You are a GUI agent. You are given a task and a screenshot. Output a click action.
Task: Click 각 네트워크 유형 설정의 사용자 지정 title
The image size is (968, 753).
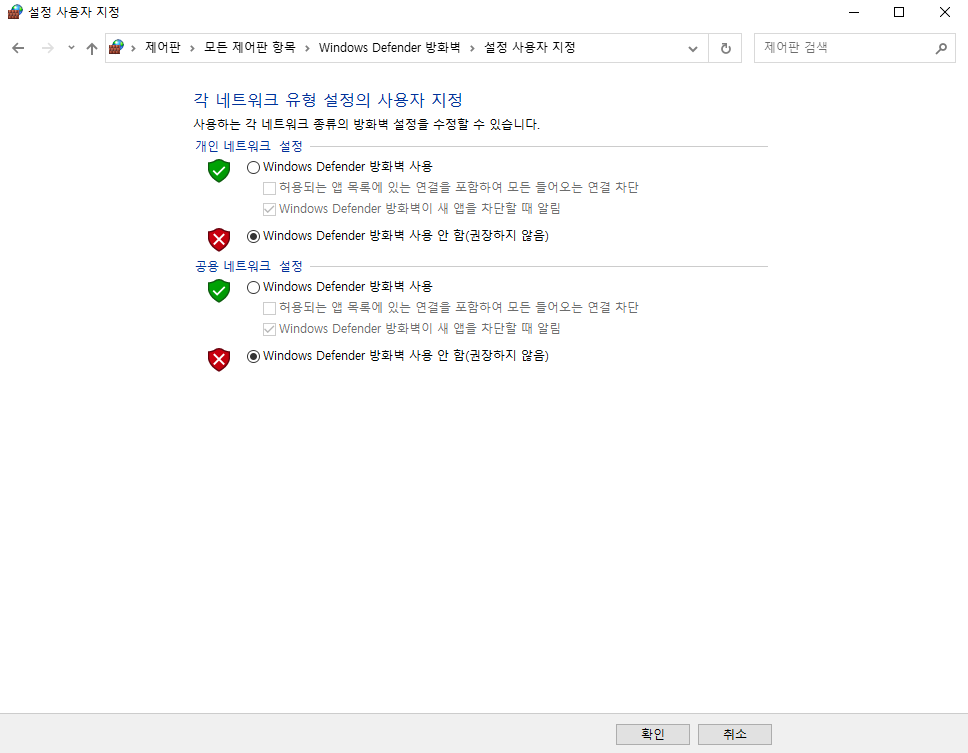pyautogui.click(x=328, y=100)
